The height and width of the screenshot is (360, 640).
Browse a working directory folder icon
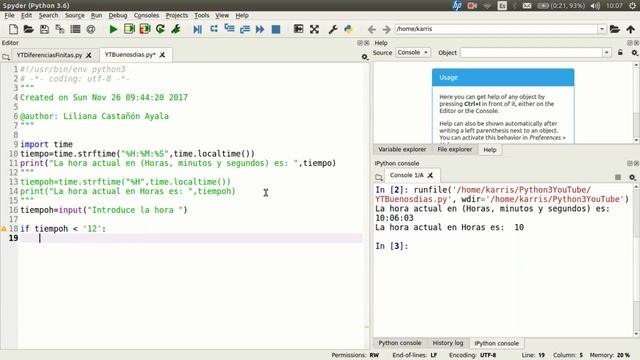pos(615,29)
